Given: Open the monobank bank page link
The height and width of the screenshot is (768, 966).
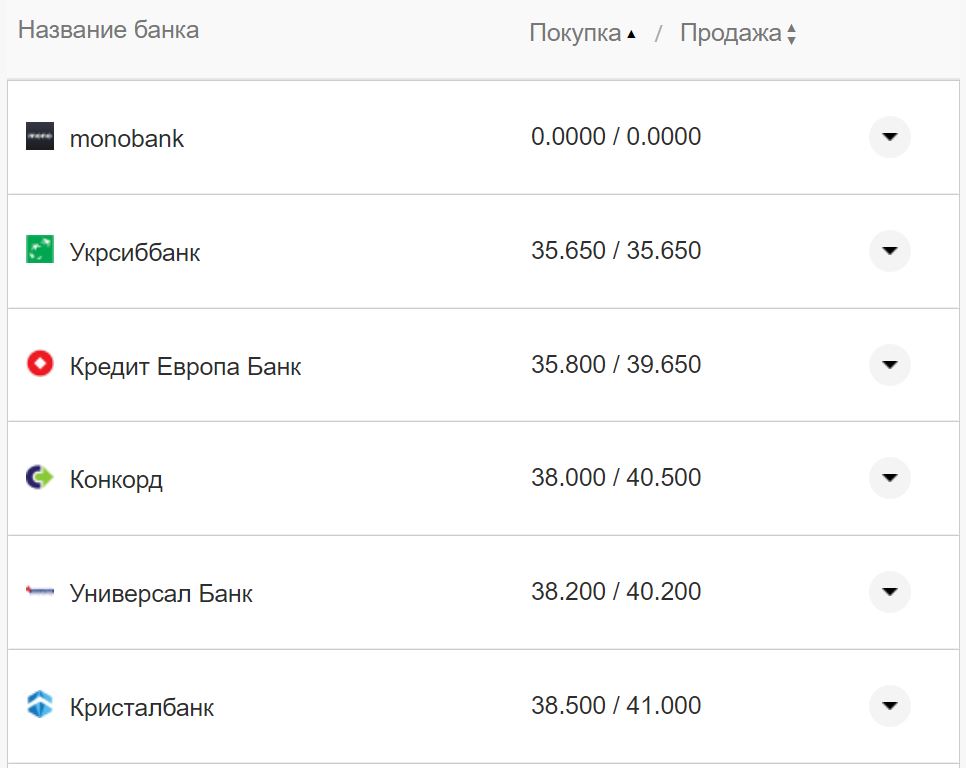Looking at the screenshot, I should [125, 138].
